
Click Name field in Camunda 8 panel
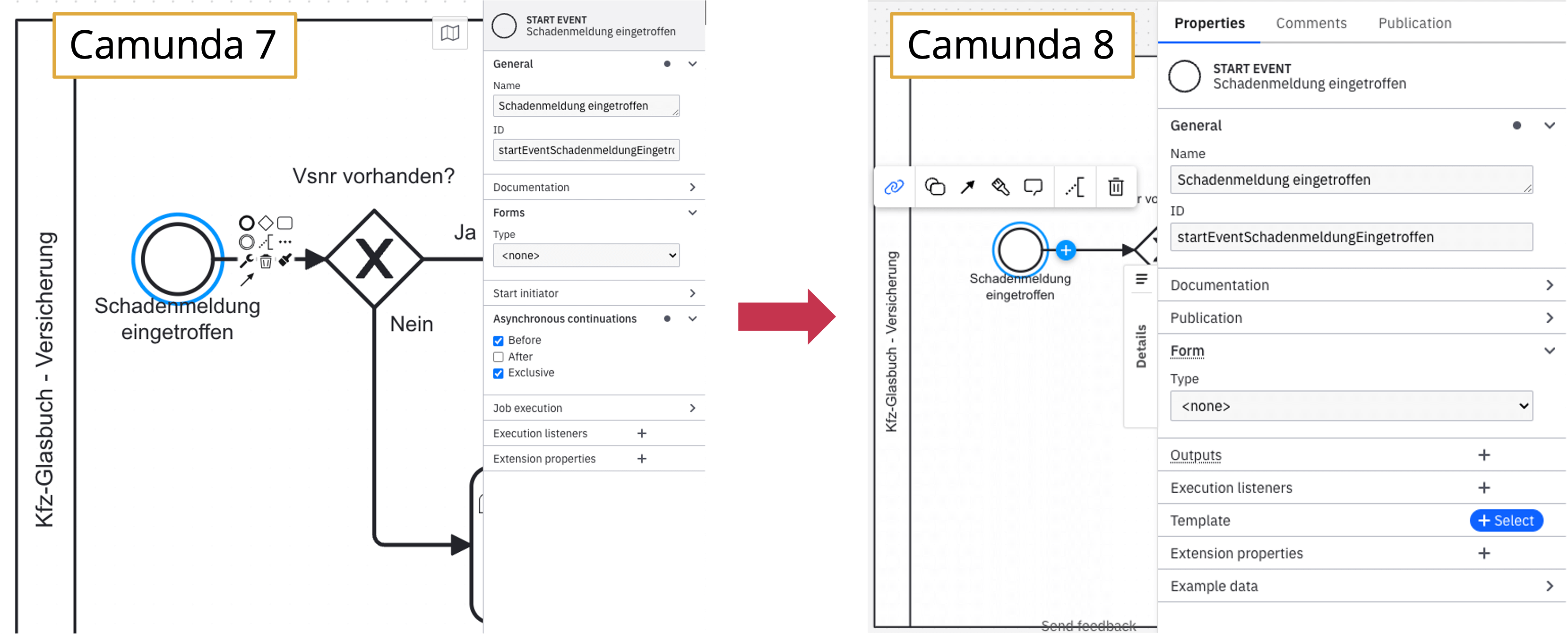[x=1351, y=180]
